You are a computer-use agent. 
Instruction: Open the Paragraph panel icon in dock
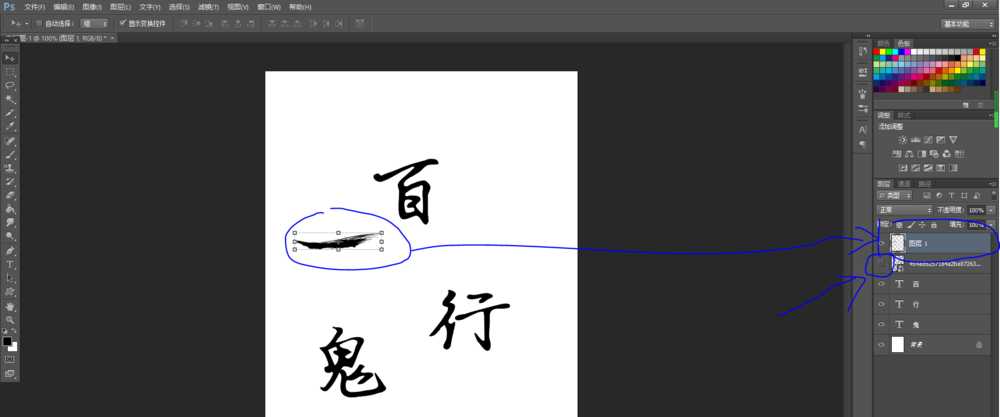[862, 144]
